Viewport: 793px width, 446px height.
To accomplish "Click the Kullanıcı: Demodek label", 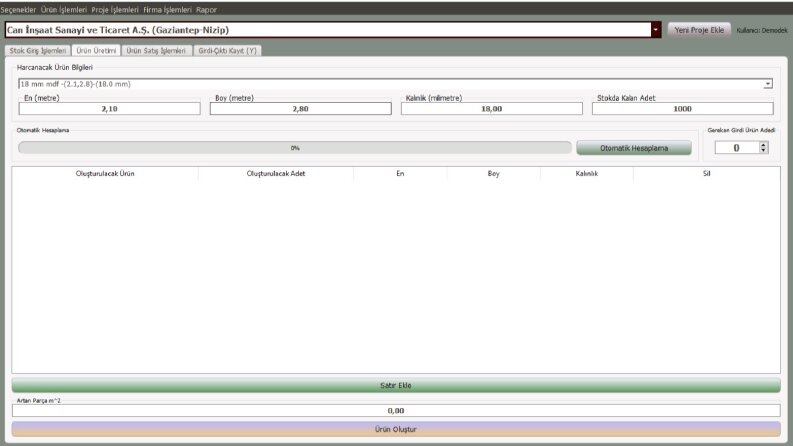I will [762, 30].
